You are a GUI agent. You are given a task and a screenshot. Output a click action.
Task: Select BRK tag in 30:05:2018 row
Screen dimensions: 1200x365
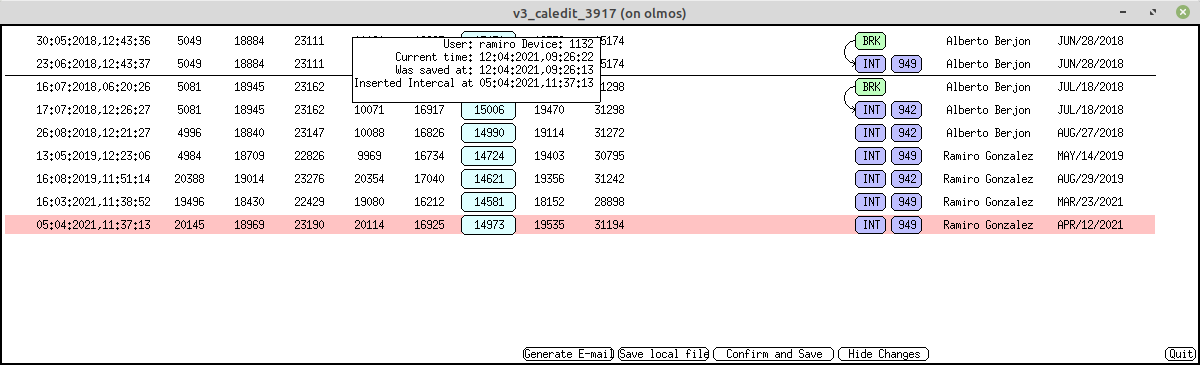click(x=871, y=41)
